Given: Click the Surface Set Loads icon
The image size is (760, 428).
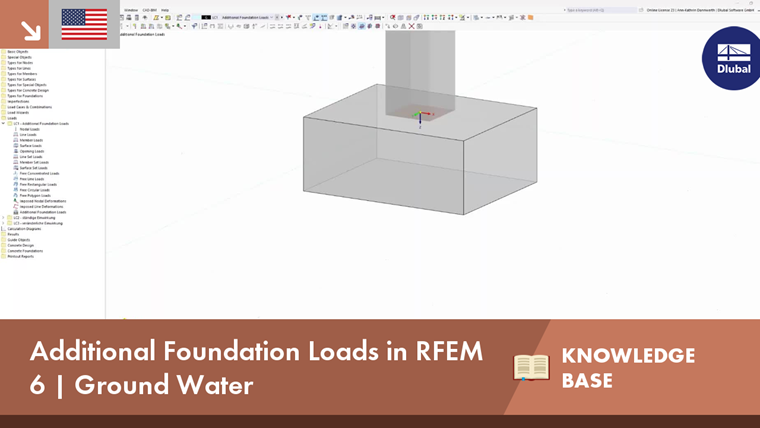Looking at the screenshot, I should coord(16,168).
